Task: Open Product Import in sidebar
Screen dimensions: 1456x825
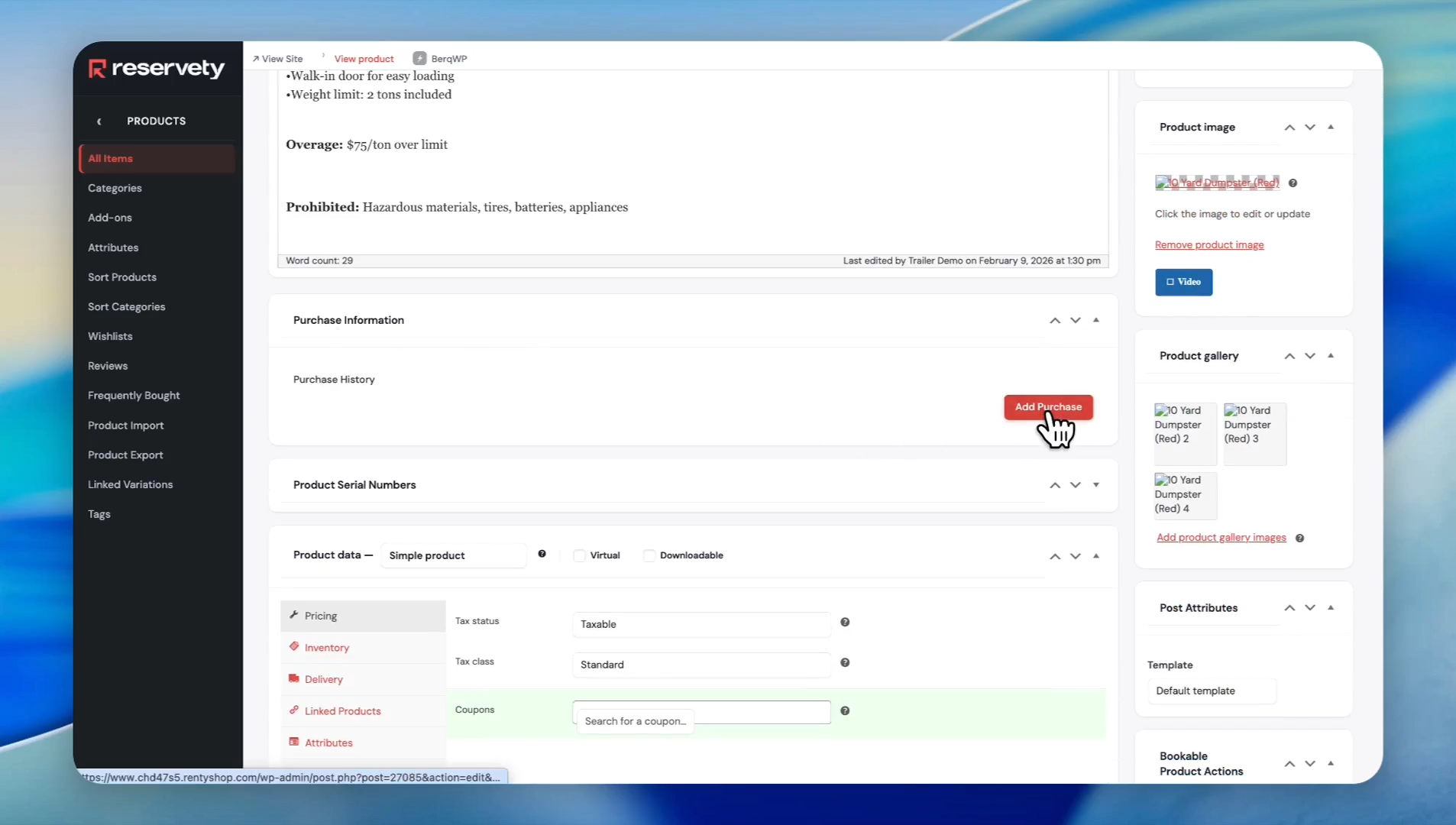Action: click(x=126, y=425)
